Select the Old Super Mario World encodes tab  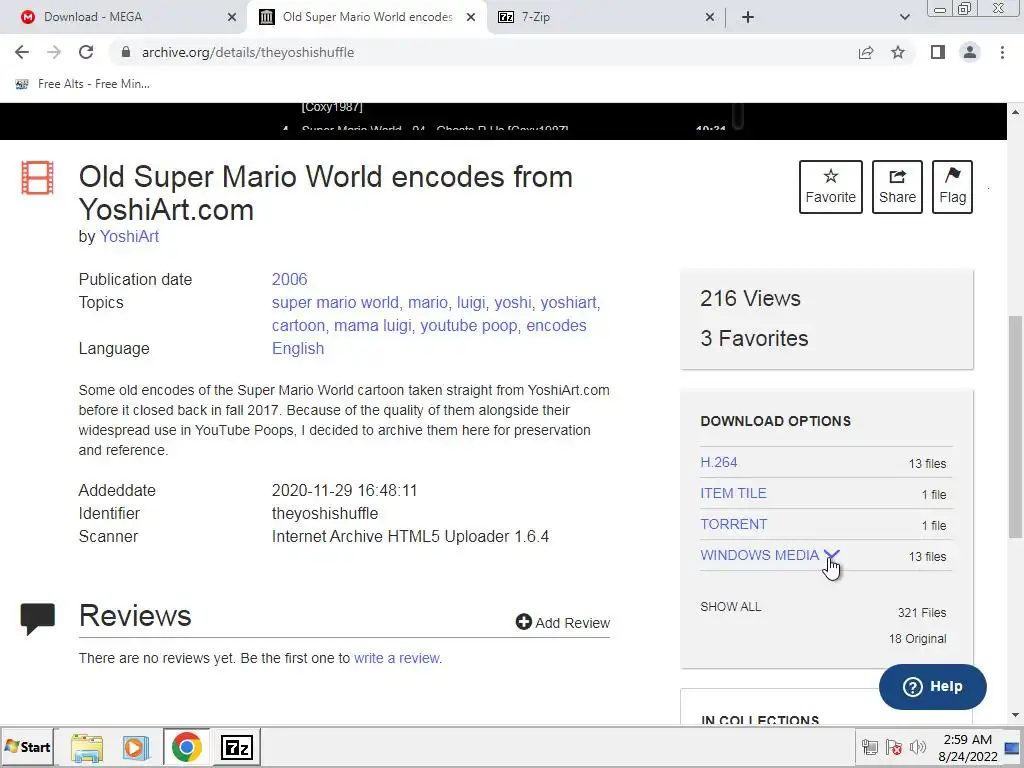[368, 17]
